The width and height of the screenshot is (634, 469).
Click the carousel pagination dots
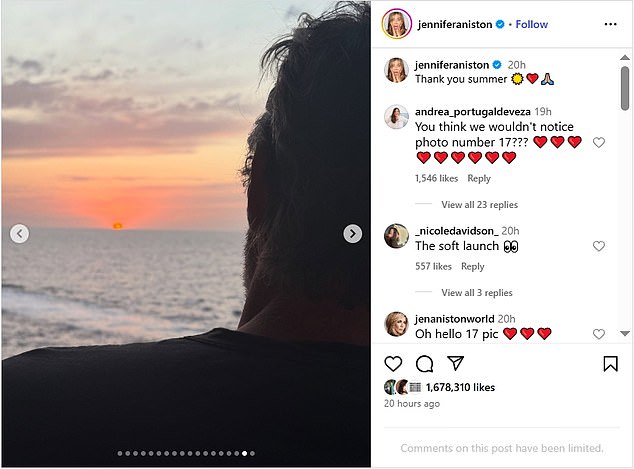pyautogui.click(x=186, y=453)
